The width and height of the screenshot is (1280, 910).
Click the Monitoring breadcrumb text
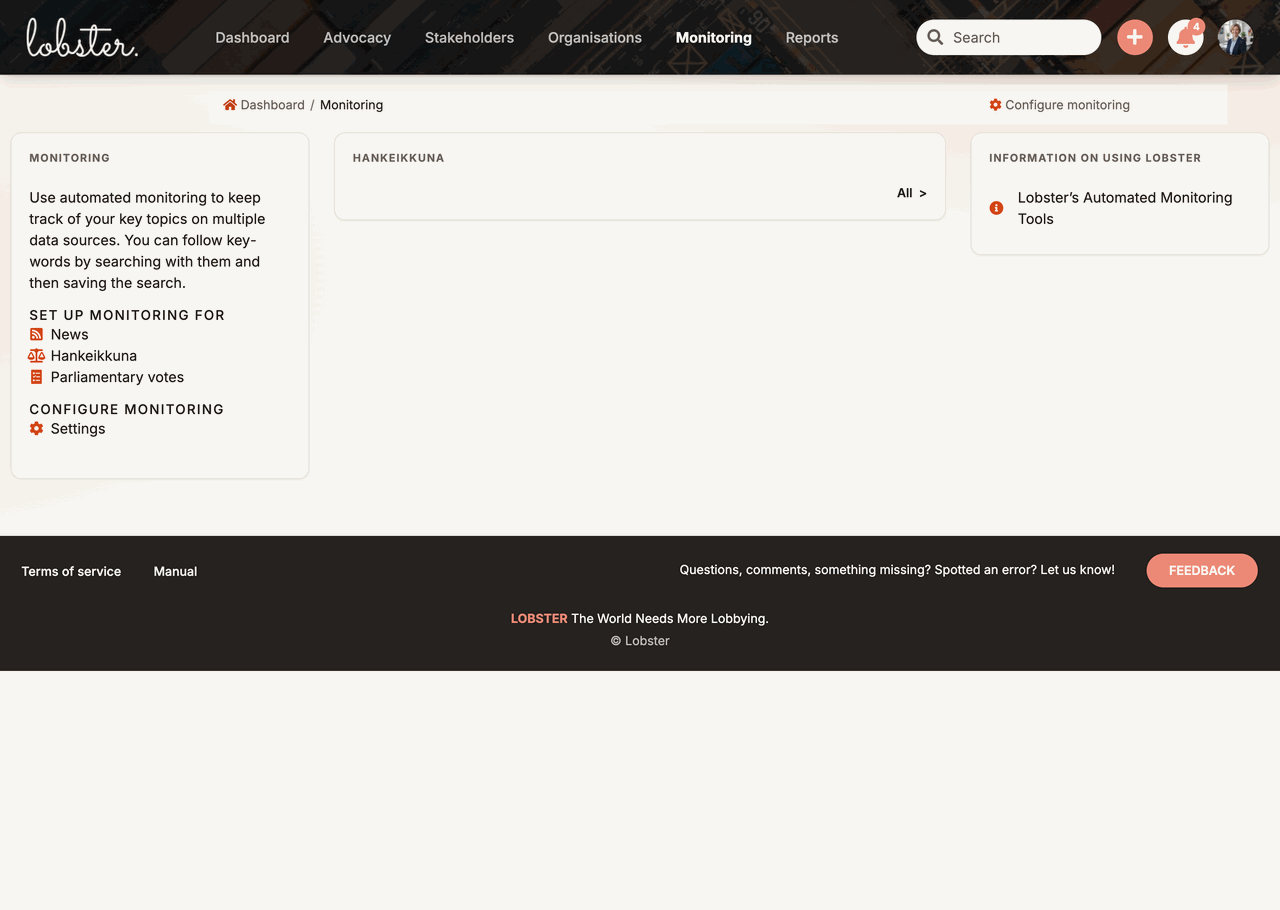(351, 105)
